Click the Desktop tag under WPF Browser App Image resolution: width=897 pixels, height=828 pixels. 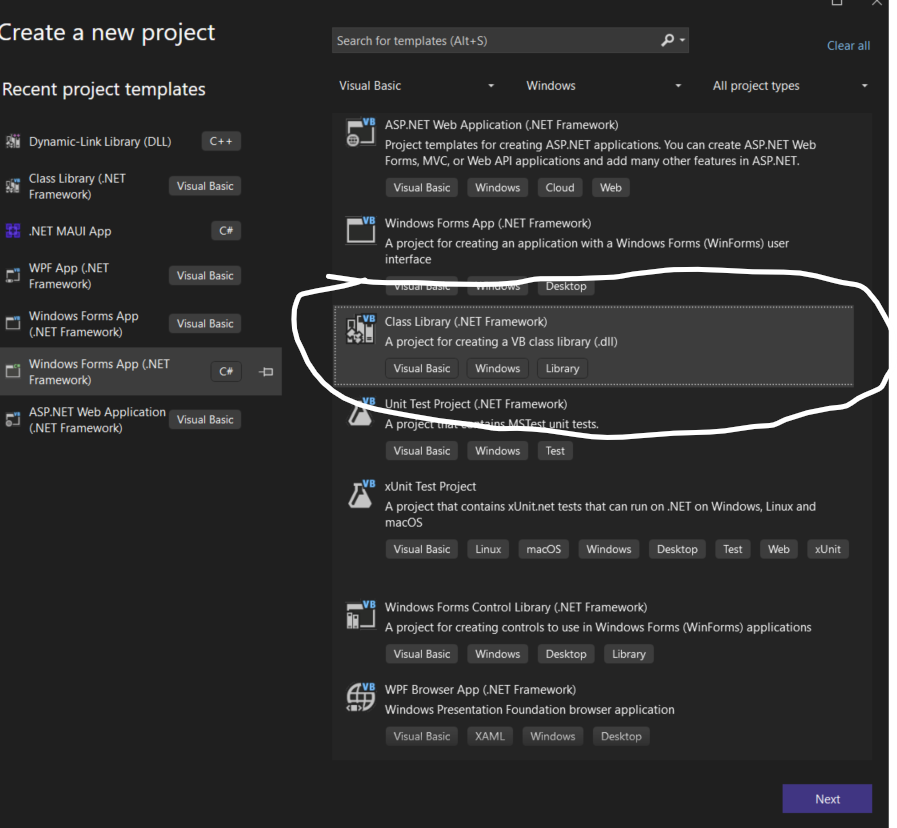click(x=621, y=736)
